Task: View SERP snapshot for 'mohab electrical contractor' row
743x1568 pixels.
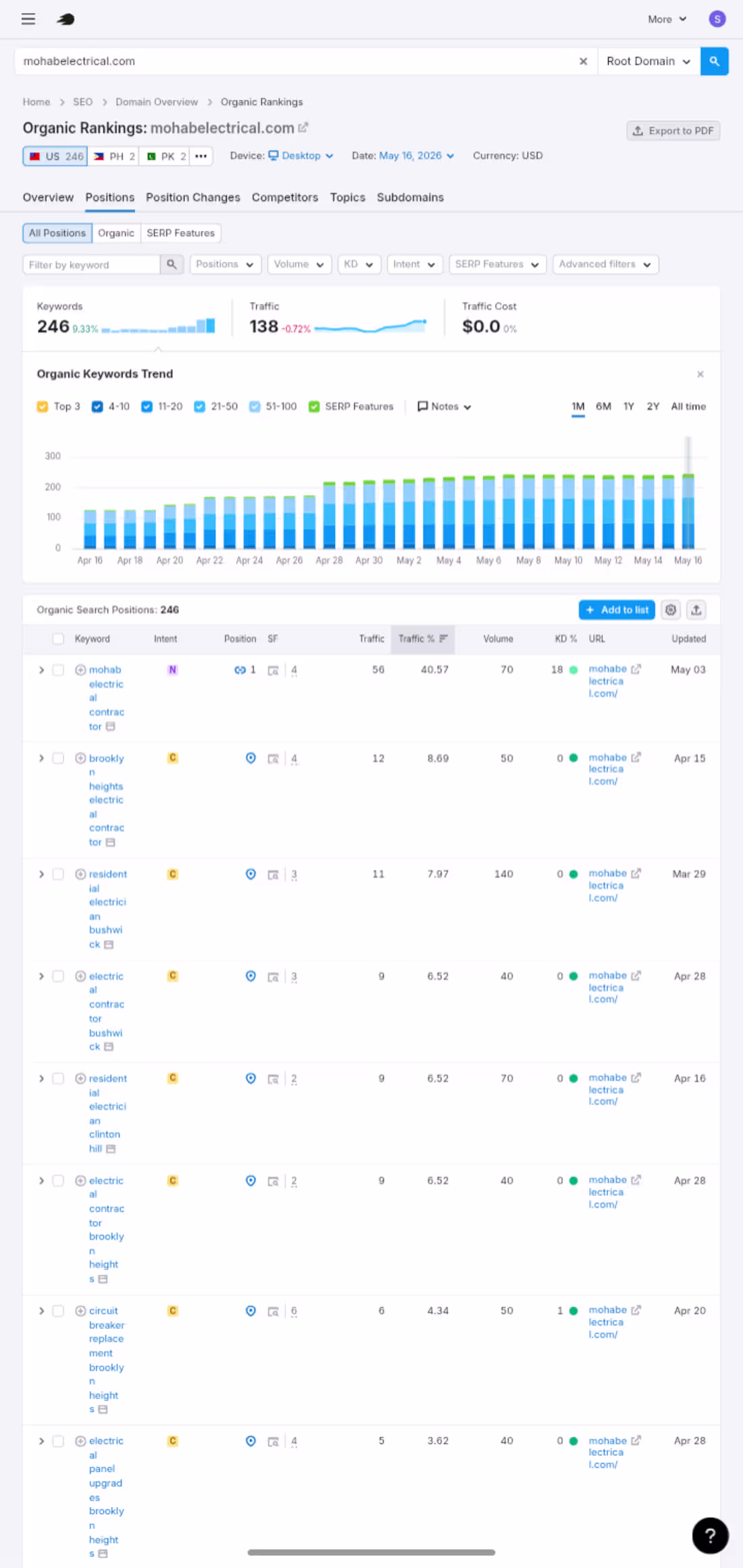Action: 273,671
